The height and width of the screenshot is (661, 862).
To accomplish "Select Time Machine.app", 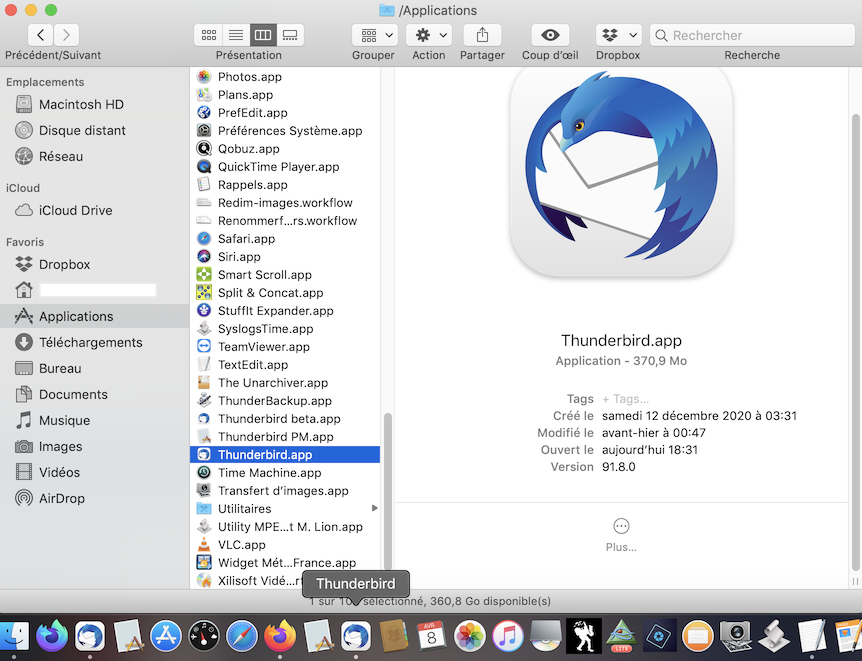I will [285, 472].
